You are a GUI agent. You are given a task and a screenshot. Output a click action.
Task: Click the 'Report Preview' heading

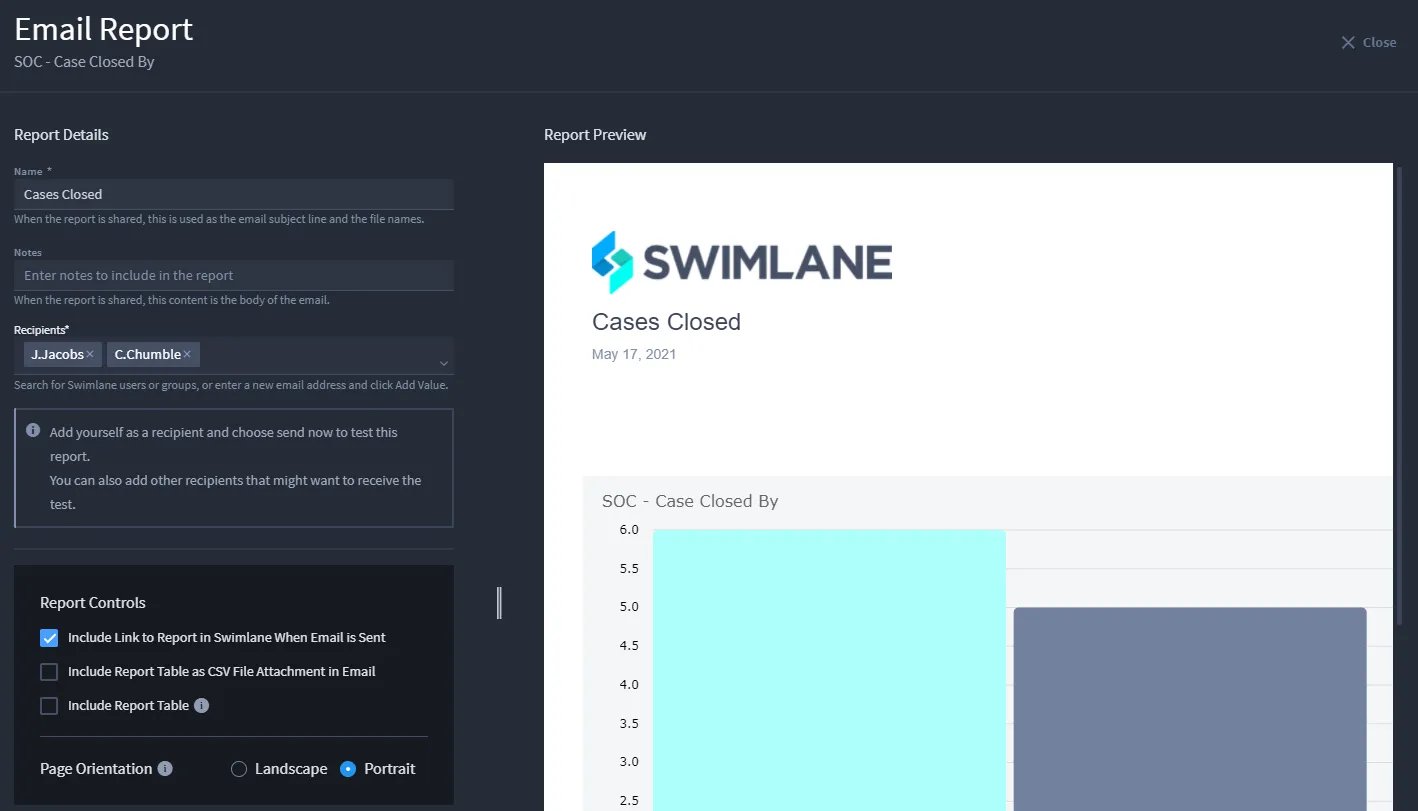pyautogui.click(x=595, y=135)
